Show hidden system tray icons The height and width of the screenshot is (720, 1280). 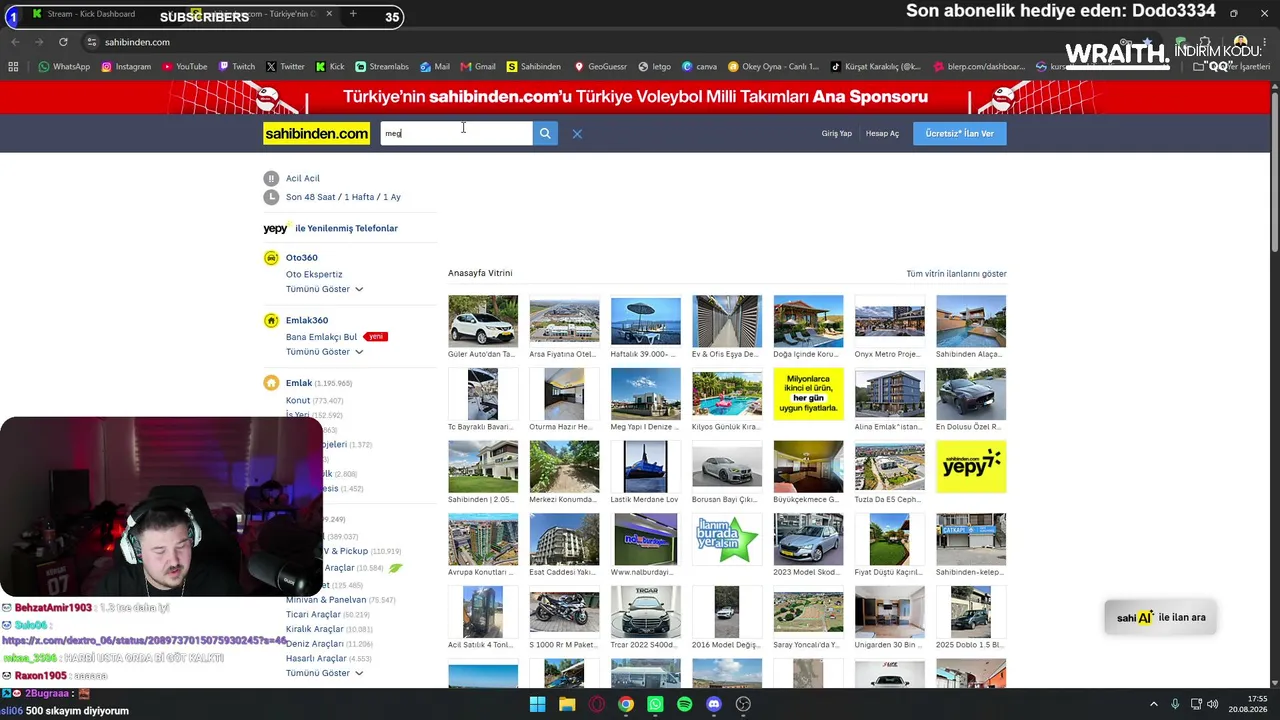point(1153,704)
